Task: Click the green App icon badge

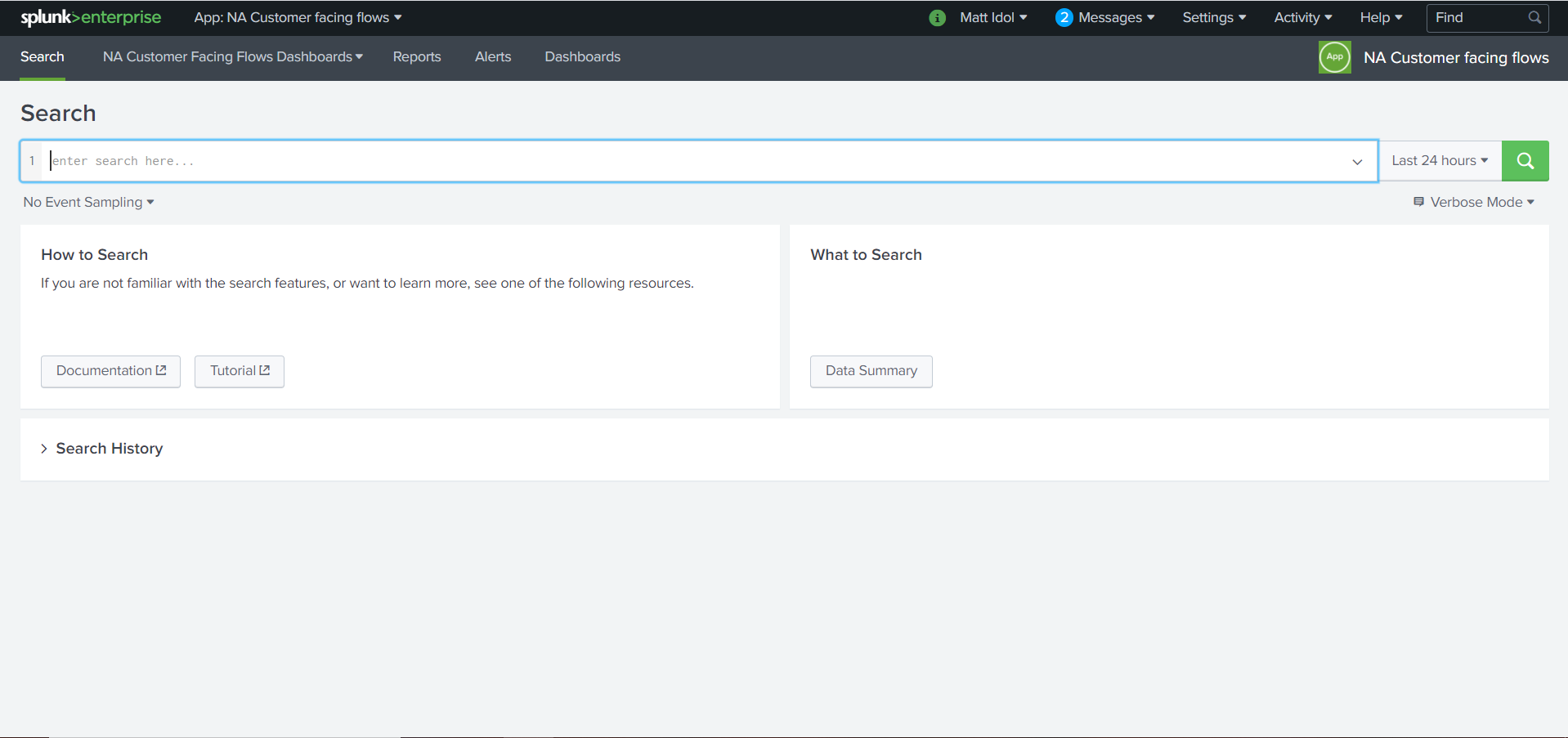Action: [x=1334, y=57]
